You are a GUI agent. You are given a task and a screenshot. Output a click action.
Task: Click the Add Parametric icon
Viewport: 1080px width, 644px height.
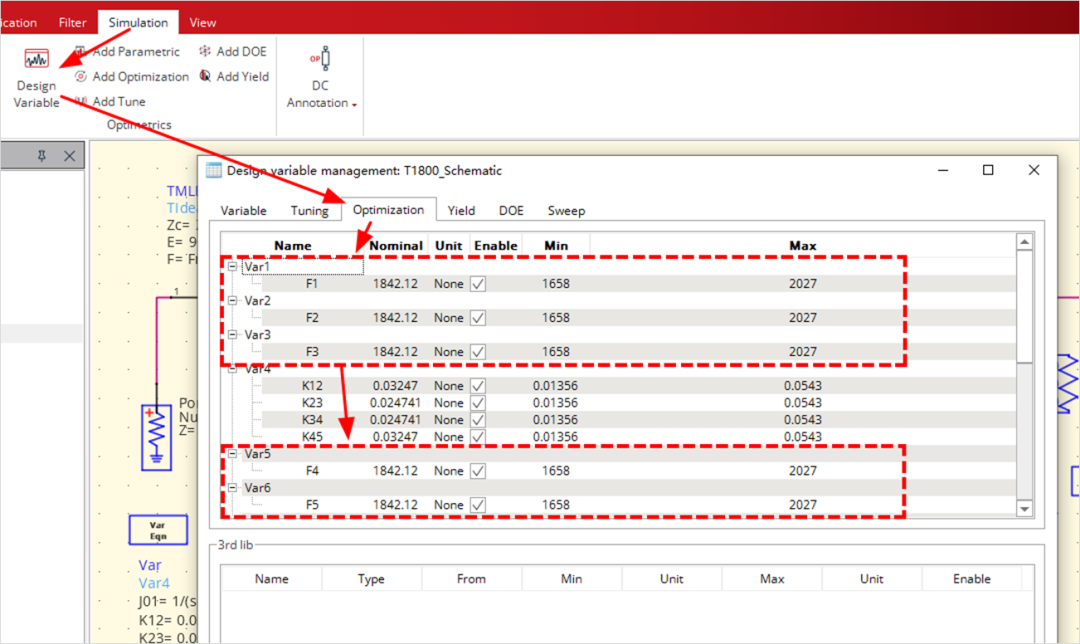pos(81,51)
